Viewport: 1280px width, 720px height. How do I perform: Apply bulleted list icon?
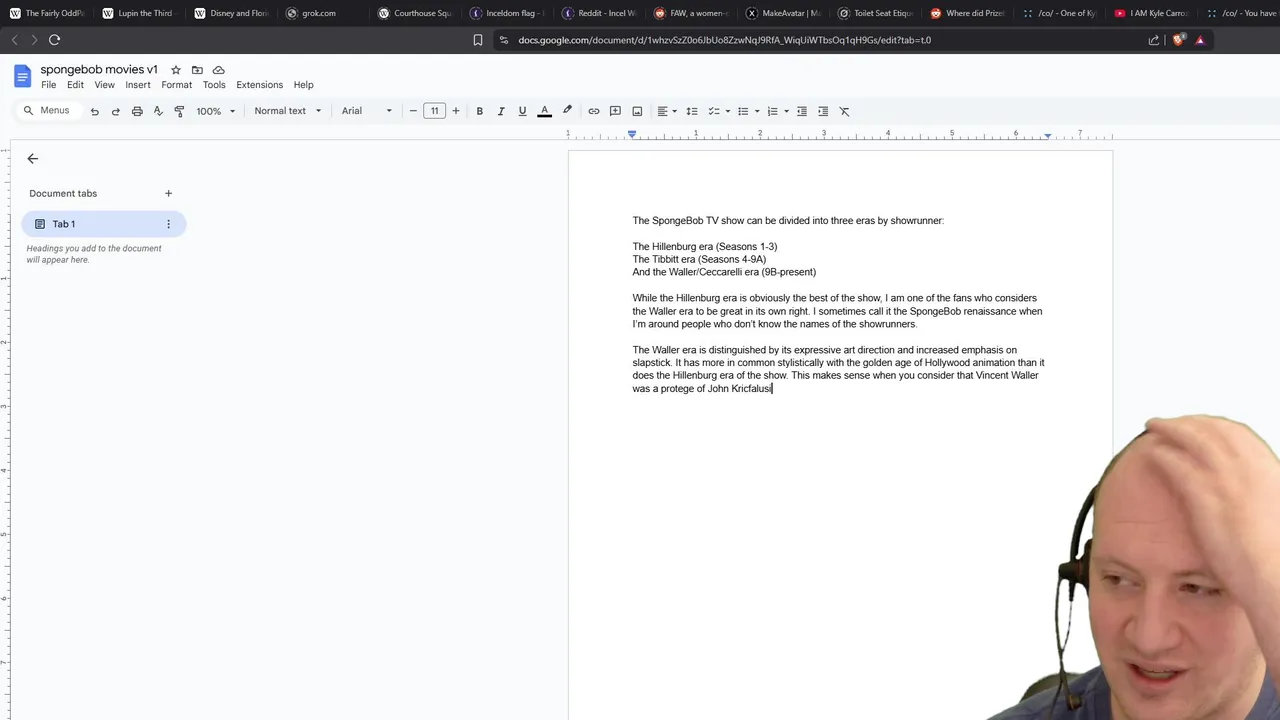point(743,111)
